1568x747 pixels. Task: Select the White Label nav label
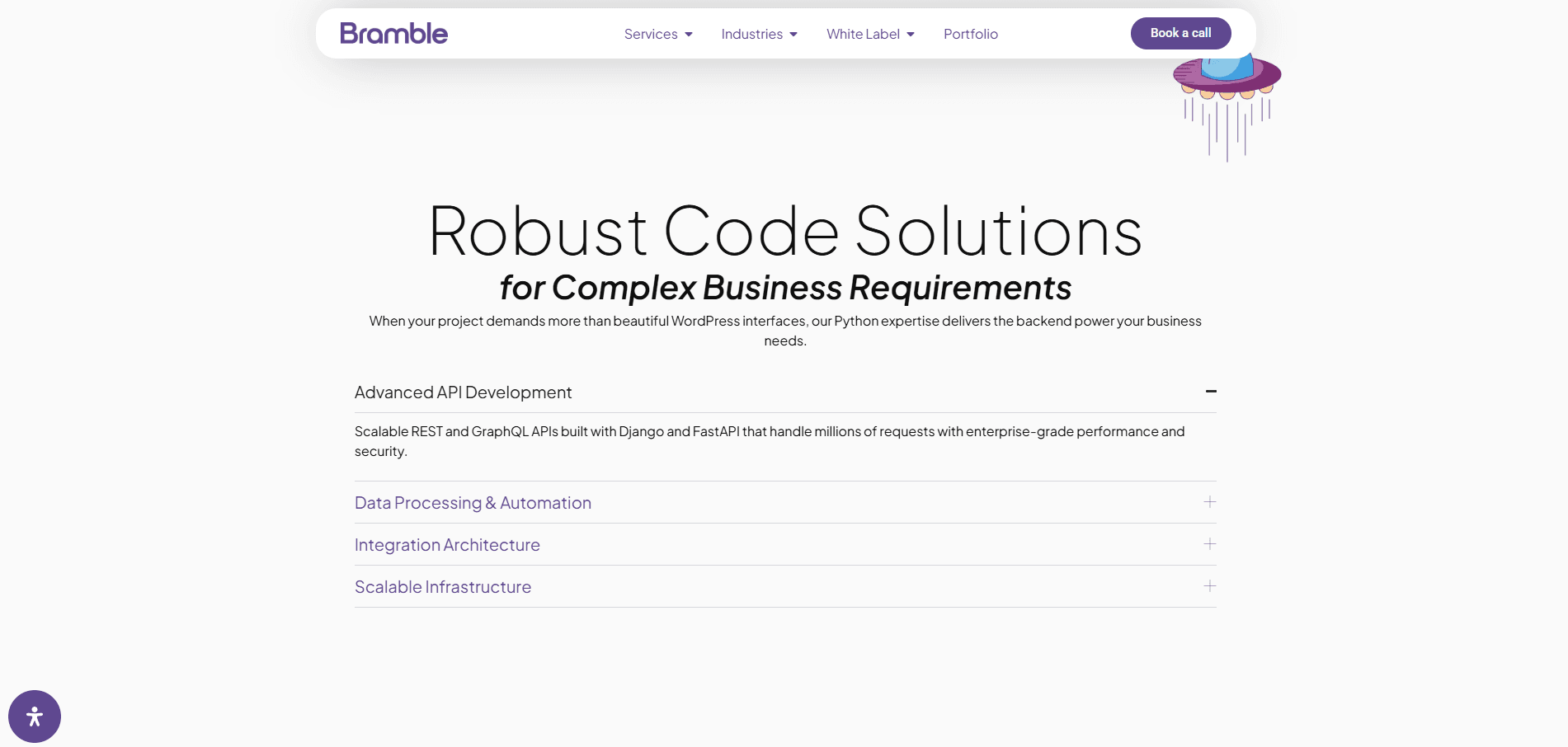tap(863, 35)
